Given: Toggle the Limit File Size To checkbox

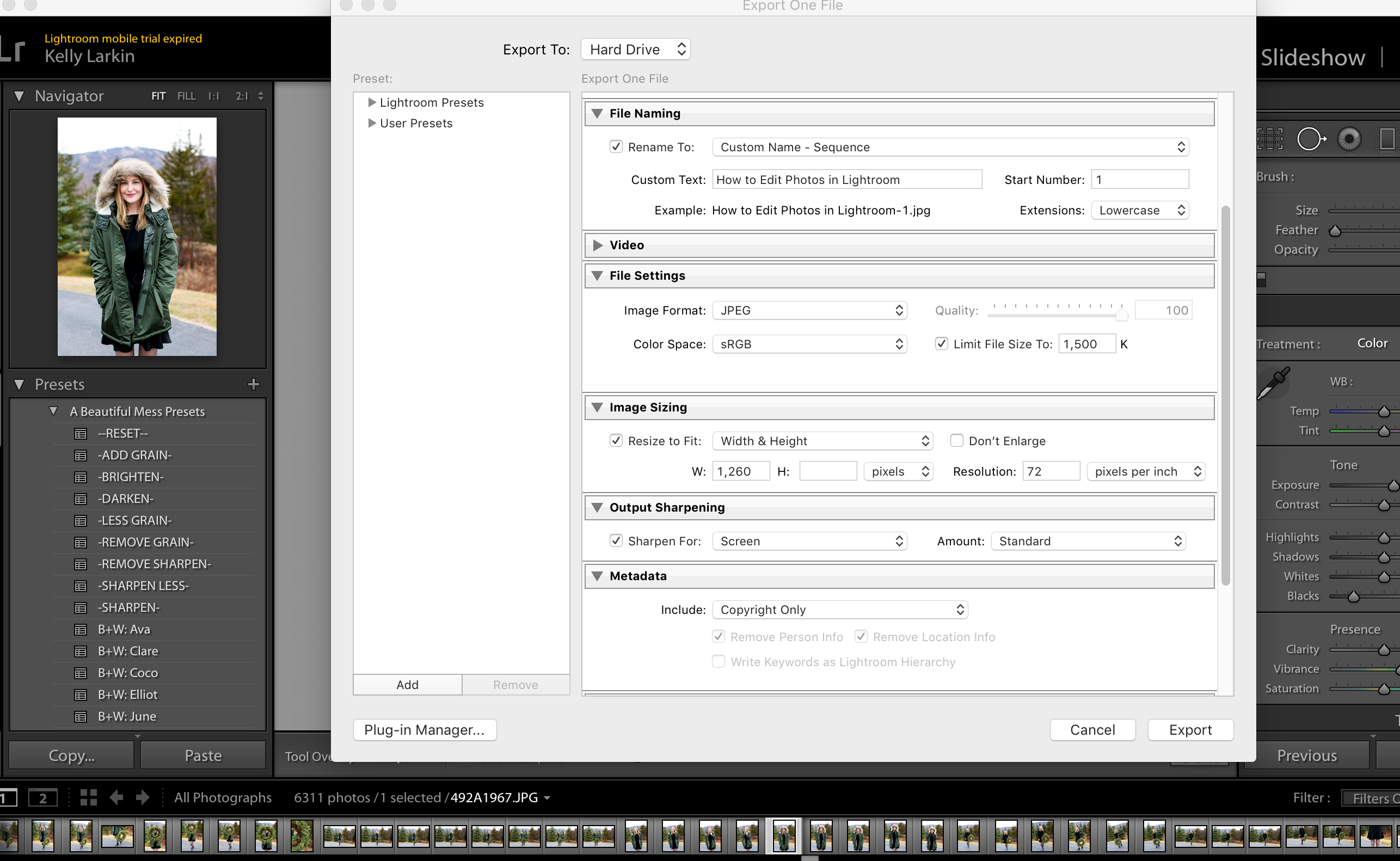Looking at the screenshot, I should click(940, 344).
